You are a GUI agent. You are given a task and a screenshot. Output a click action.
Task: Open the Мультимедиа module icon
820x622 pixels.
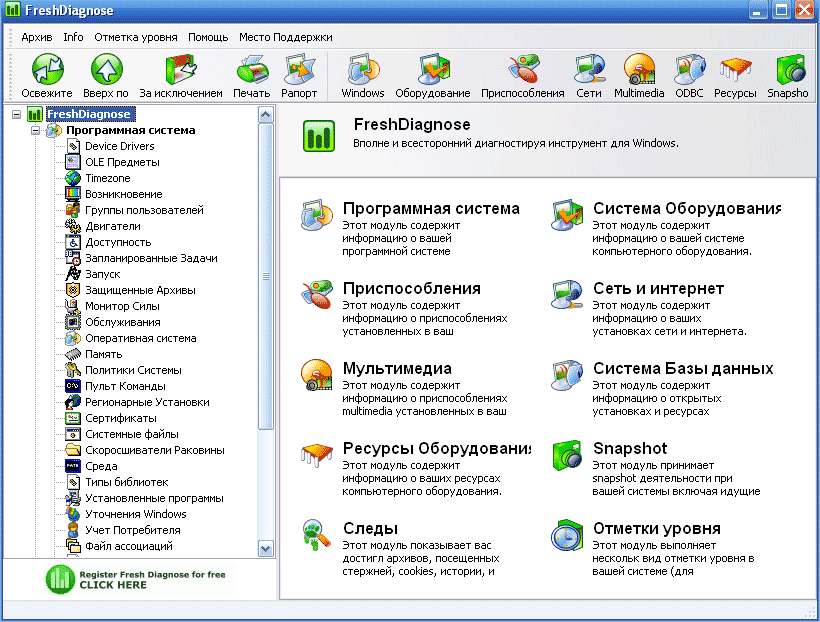point(317,375)
